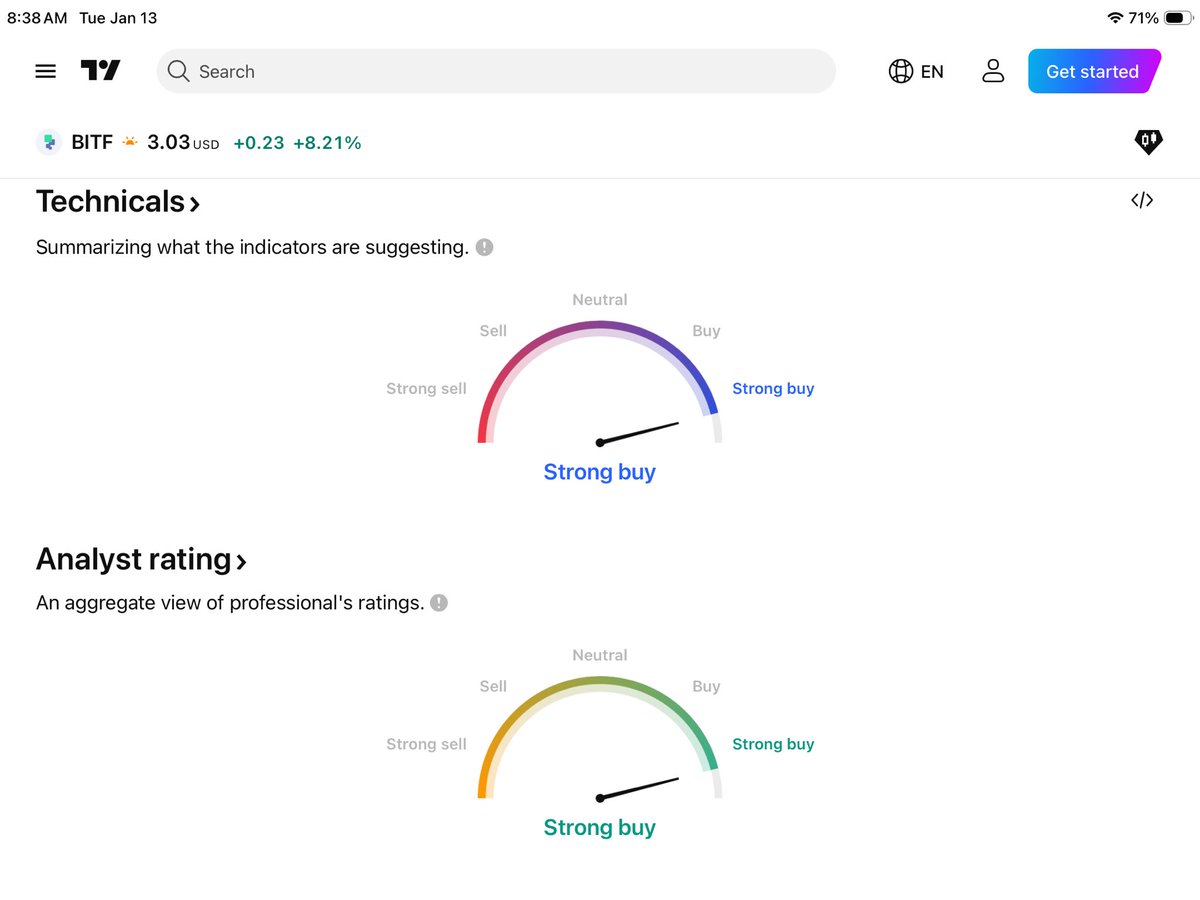Open the user profile icon
The image size is (1200, 900).
click(x=993, y=71)
